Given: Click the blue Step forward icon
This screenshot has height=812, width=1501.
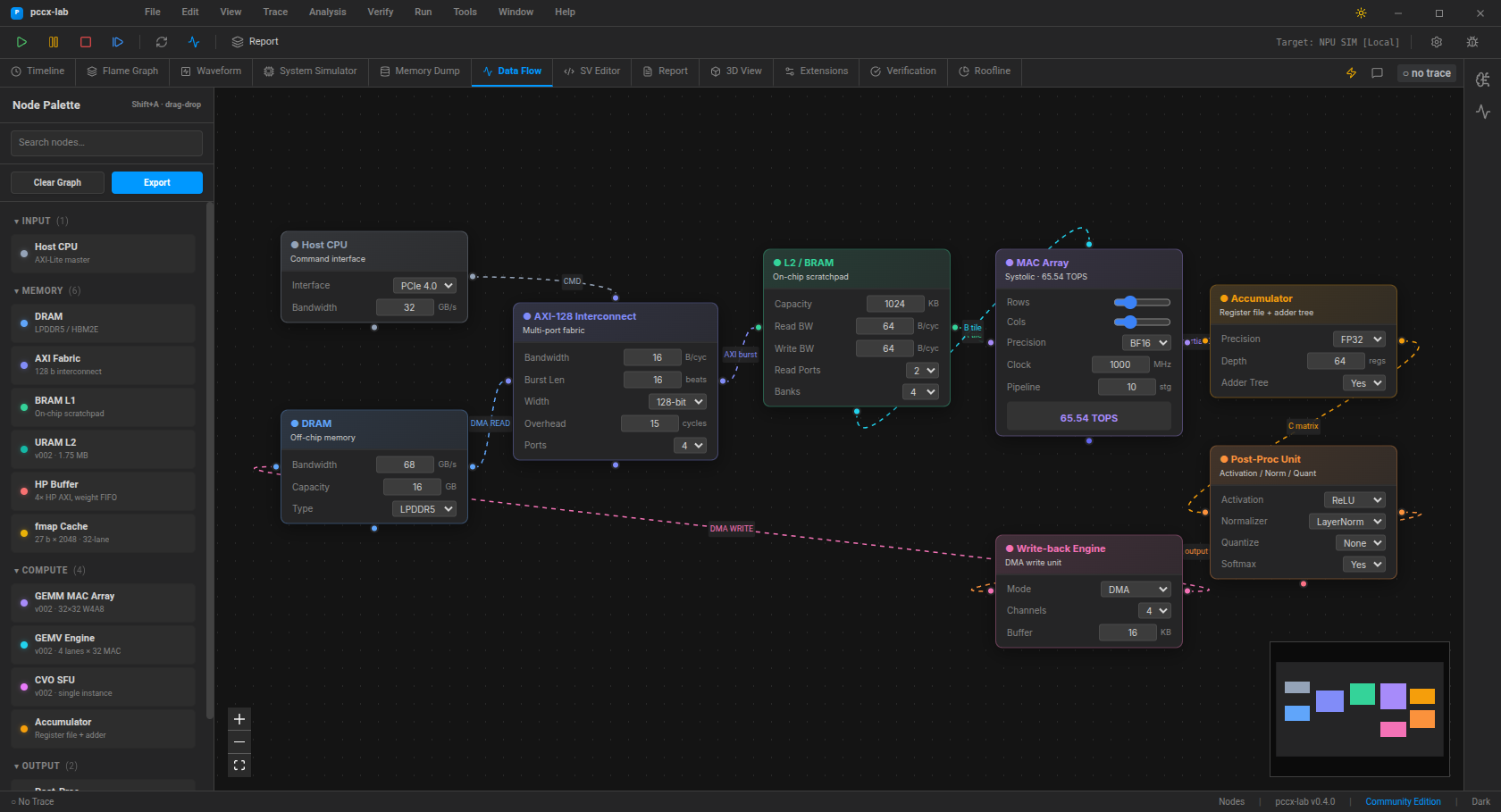Looking at the screenshot, I should pyautogui.click(x=118, y=42).
